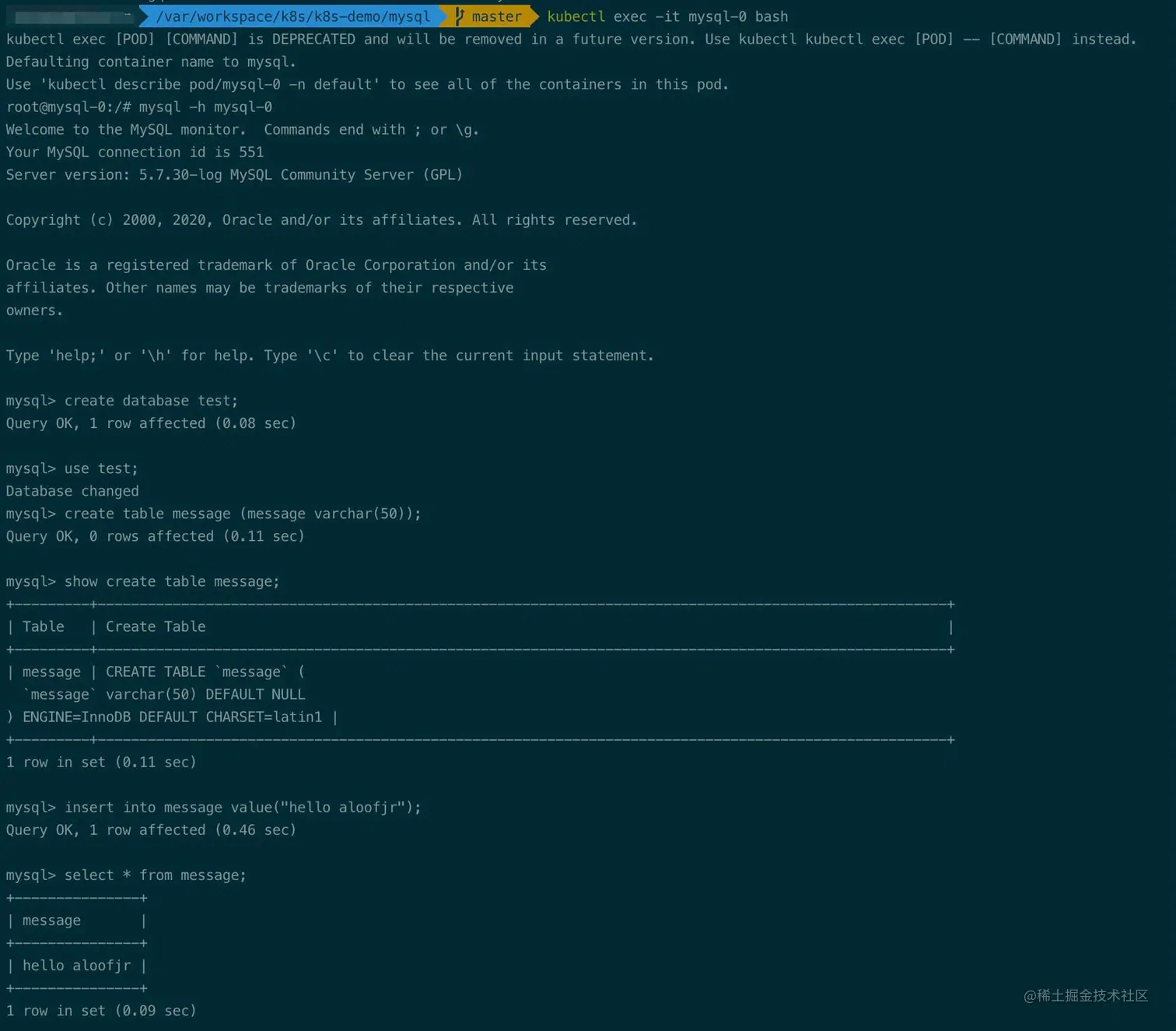Click the 0 rows affected (0.11 sec) line
Viewport: 1176px width, 1031px height.
(156, 535)
